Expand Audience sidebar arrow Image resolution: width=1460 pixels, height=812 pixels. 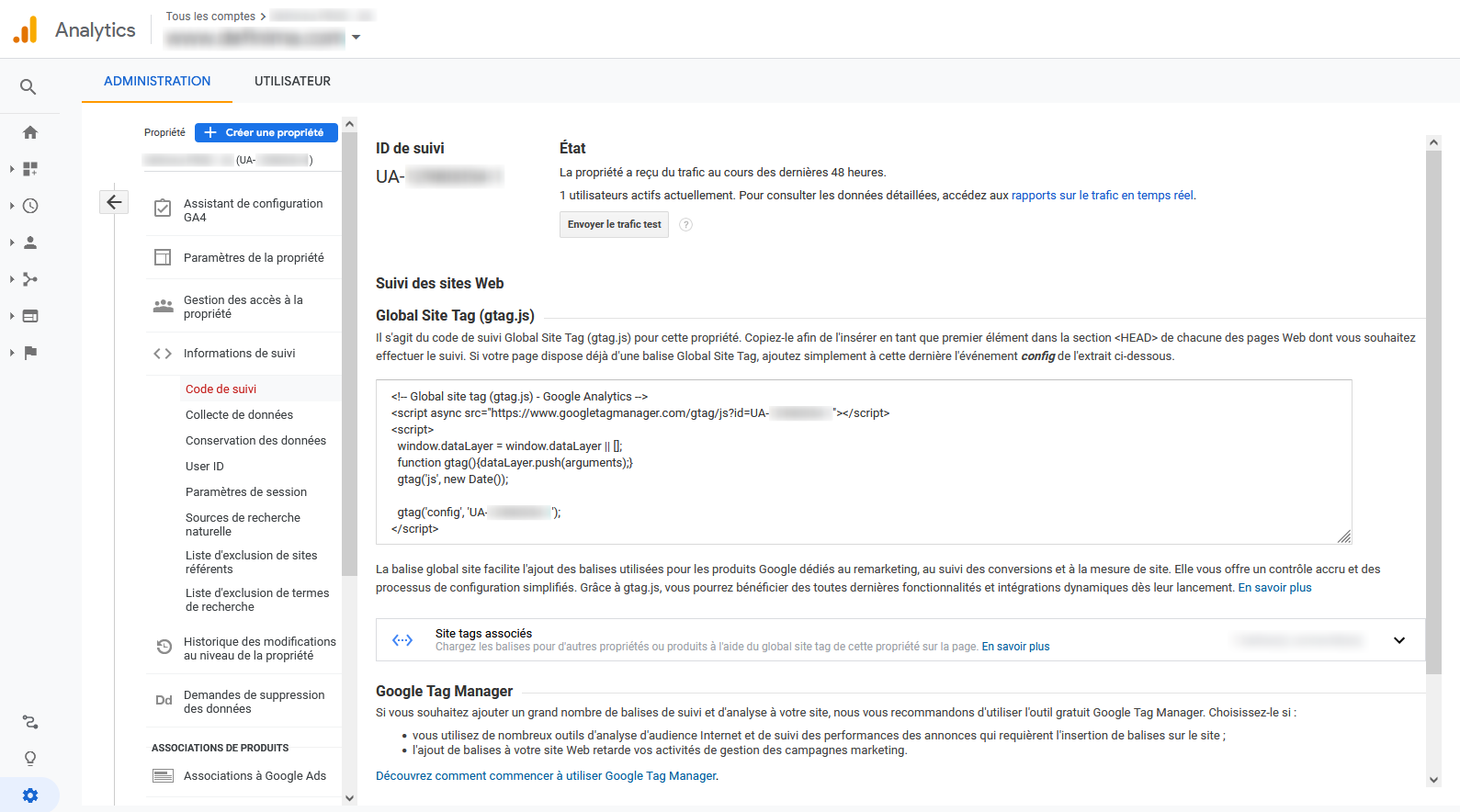click(x=12, y=242)
